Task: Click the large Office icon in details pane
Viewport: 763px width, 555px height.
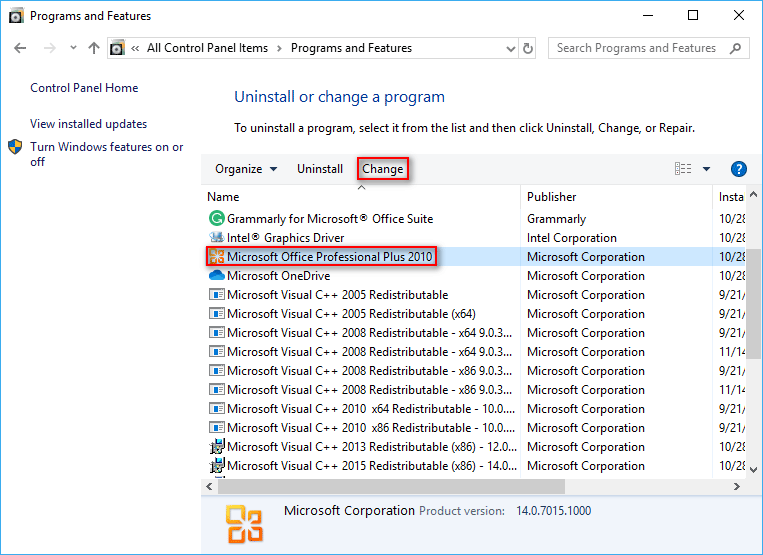Action: (x=244, y=524)
